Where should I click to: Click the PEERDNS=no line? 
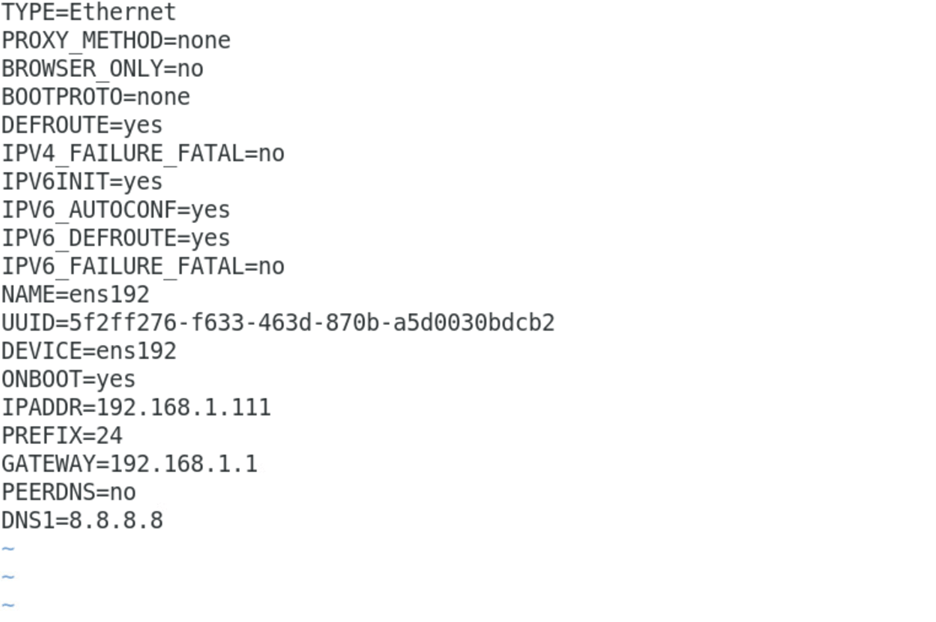[x=68, y=493]
